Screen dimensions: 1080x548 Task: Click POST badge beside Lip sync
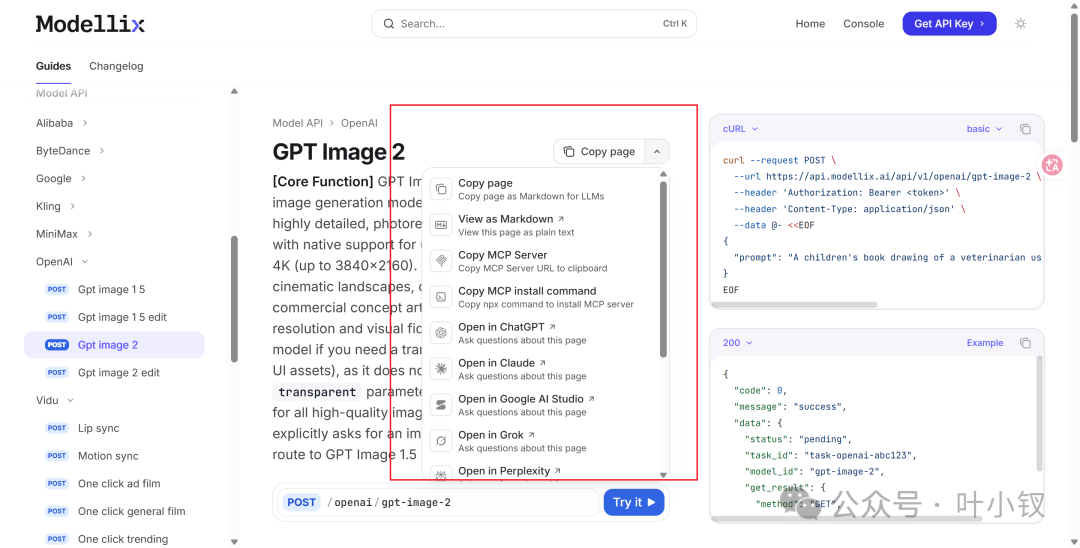[x=57, y=428]
